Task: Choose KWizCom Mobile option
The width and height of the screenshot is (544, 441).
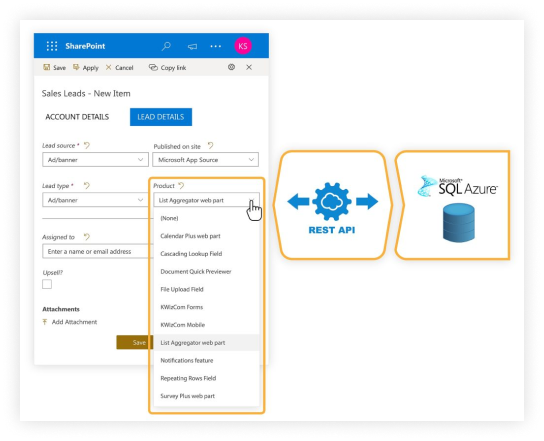Action: [x=206, y=325]
